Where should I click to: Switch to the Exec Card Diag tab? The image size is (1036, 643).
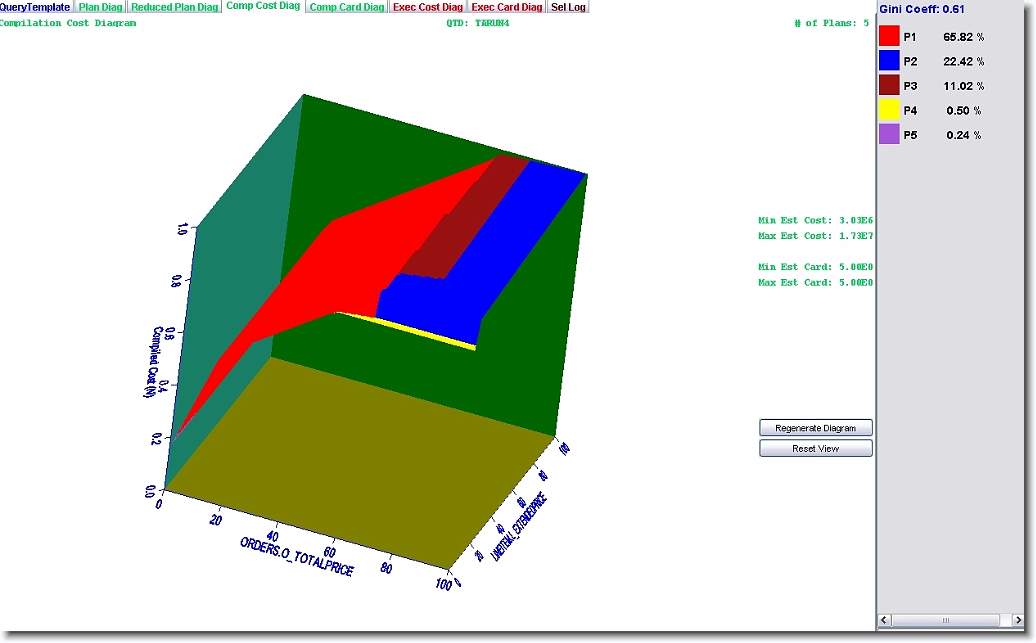point(507,7)
